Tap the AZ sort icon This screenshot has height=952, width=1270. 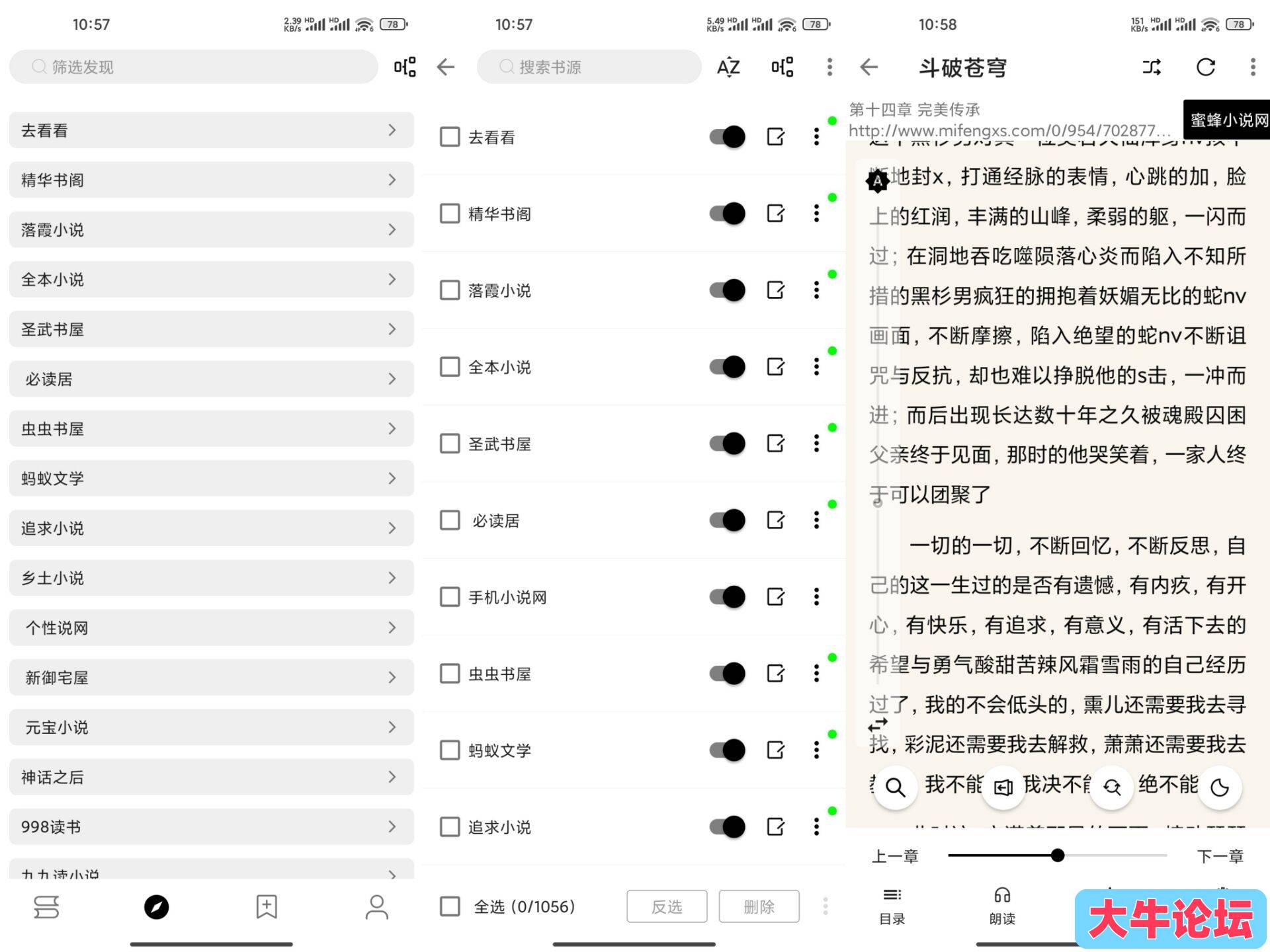coord(728,67)
